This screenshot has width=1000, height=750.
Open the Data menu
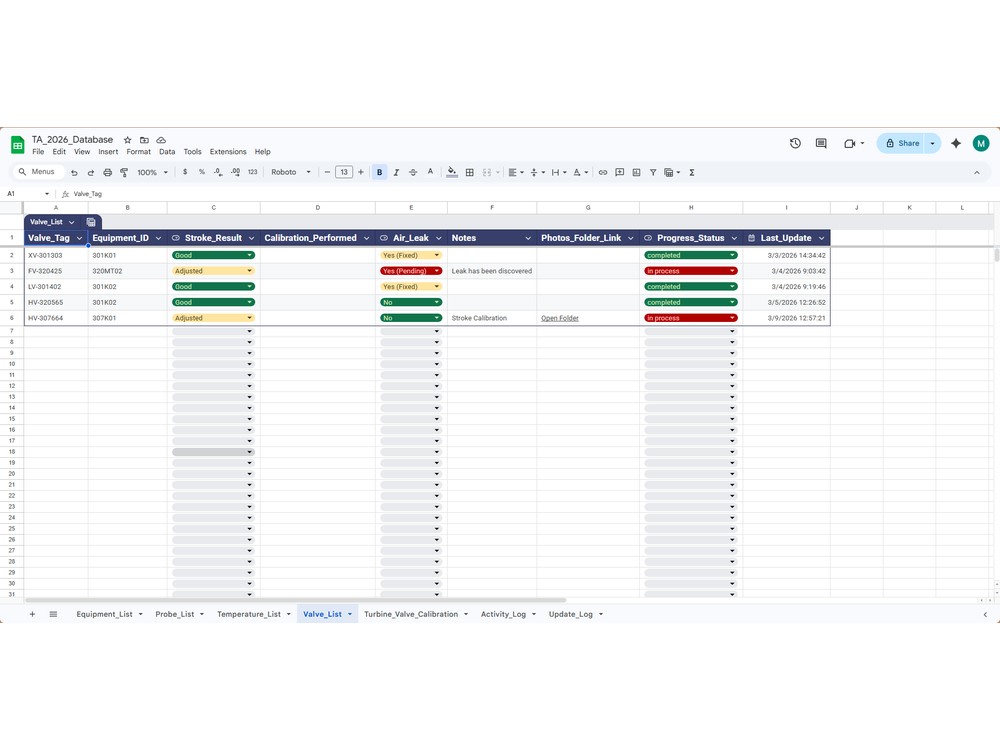click(x=167, y=152)
